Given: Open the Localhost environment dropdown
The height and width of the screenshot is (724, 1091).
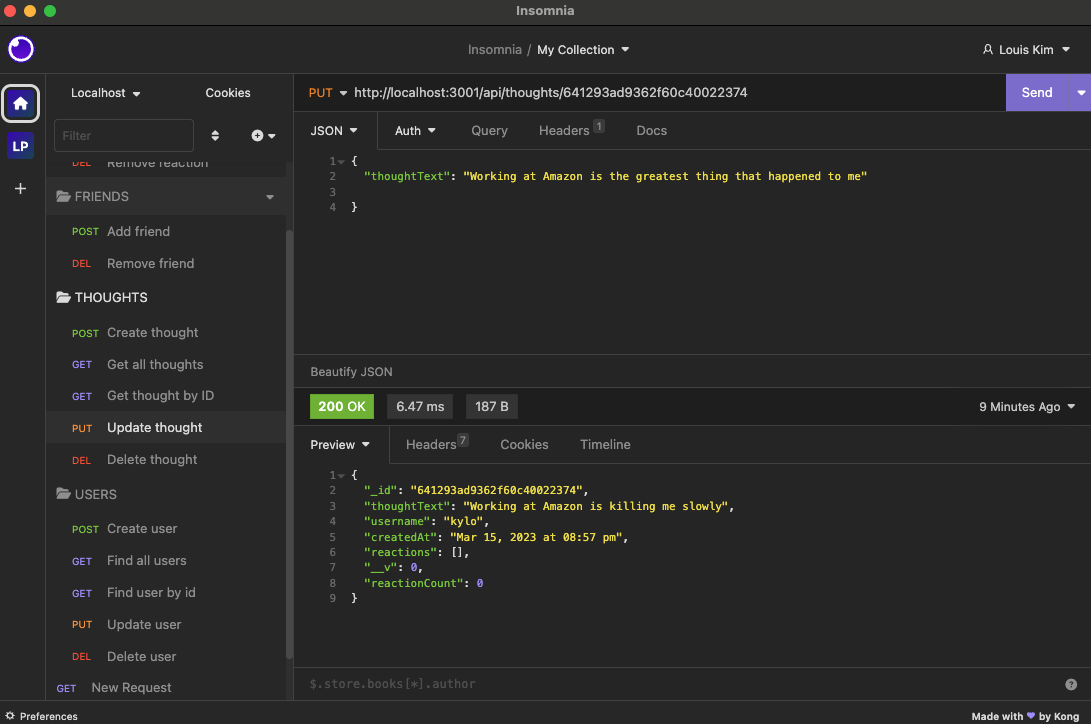Looking at the screenshot, I should (103, 92).
